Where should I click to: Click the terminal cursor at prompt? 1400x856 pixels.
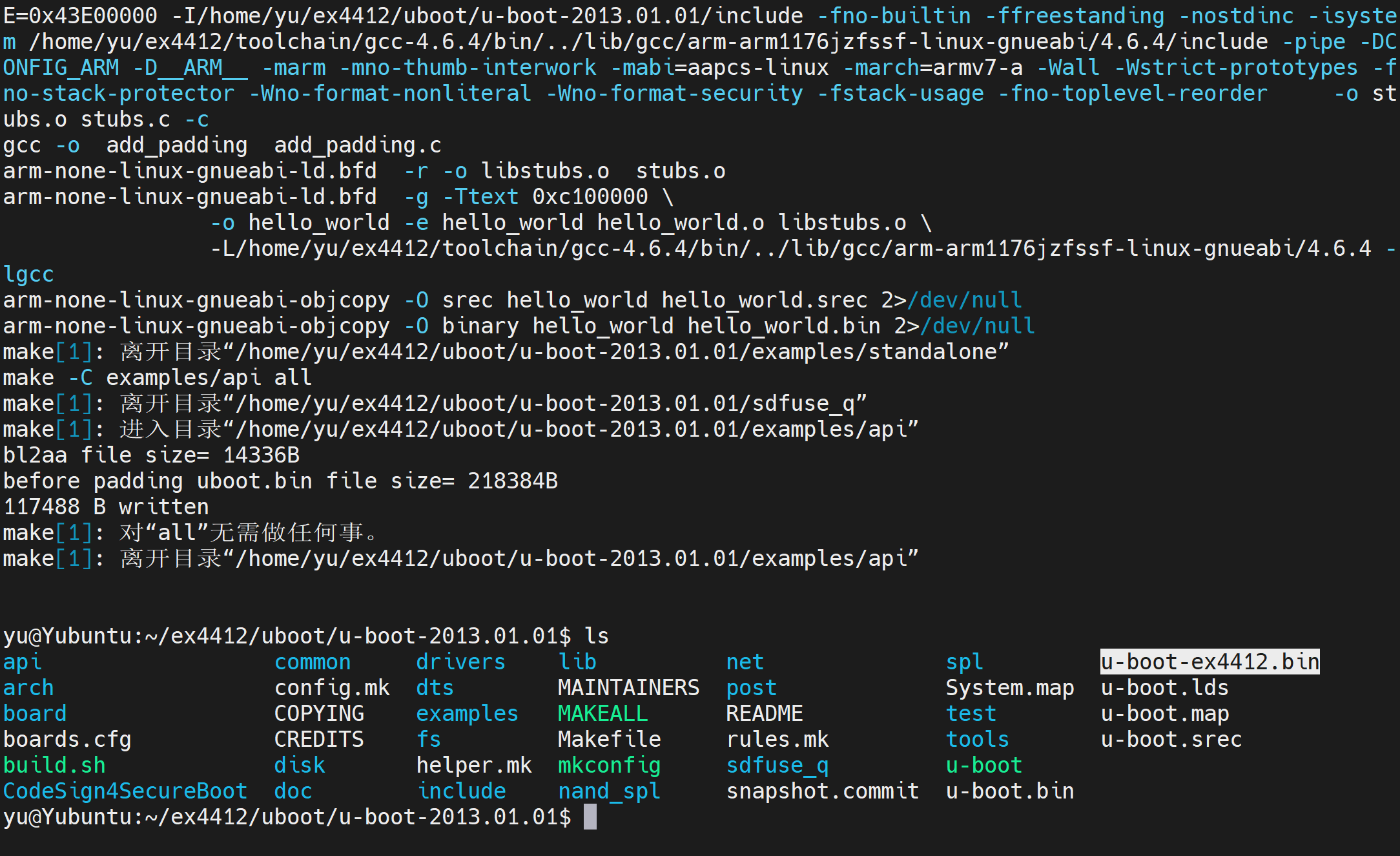(590, 817)
